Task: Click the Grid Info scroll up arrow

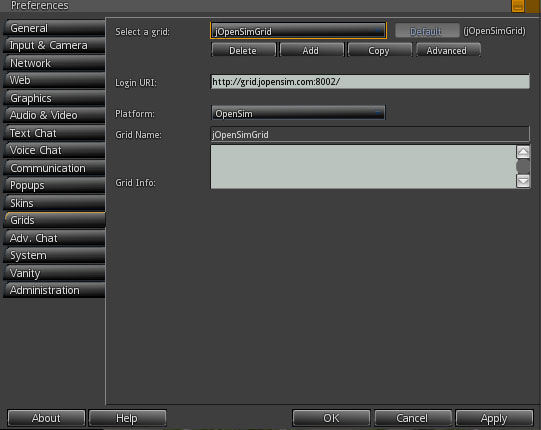Action: point(523,152)
